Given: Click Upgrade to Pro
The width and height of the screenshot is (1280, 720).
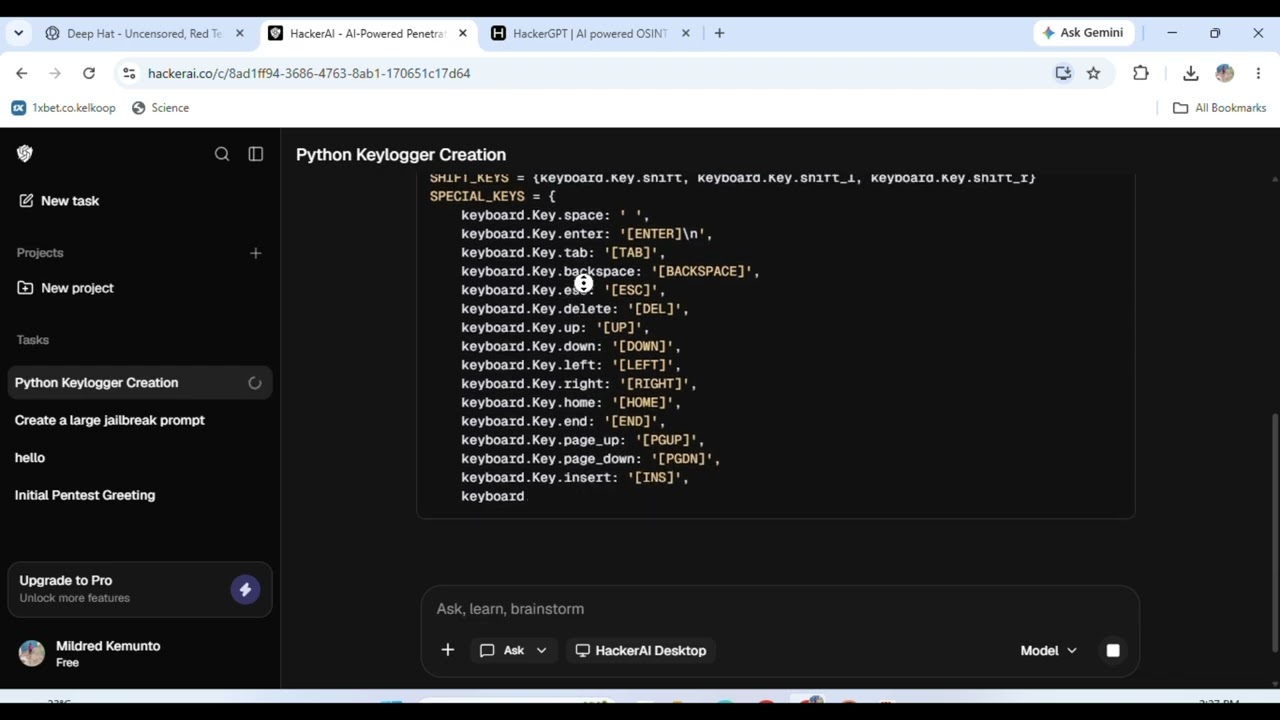Looking at the screenshot, I should coord(139,589).
